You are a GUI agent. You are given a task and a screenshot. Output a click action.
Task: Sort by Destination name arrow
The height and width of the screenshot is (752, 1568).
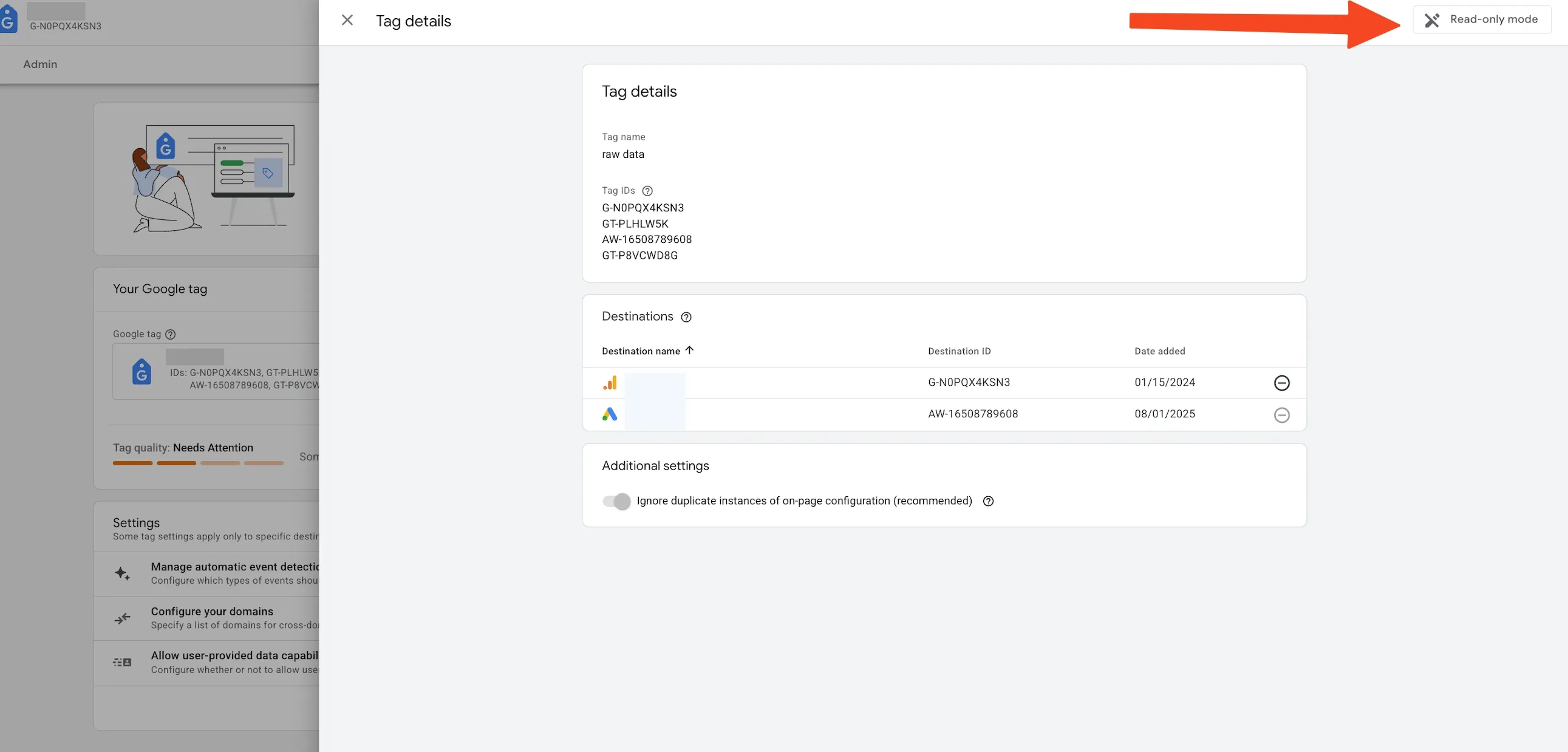(689, 350)
